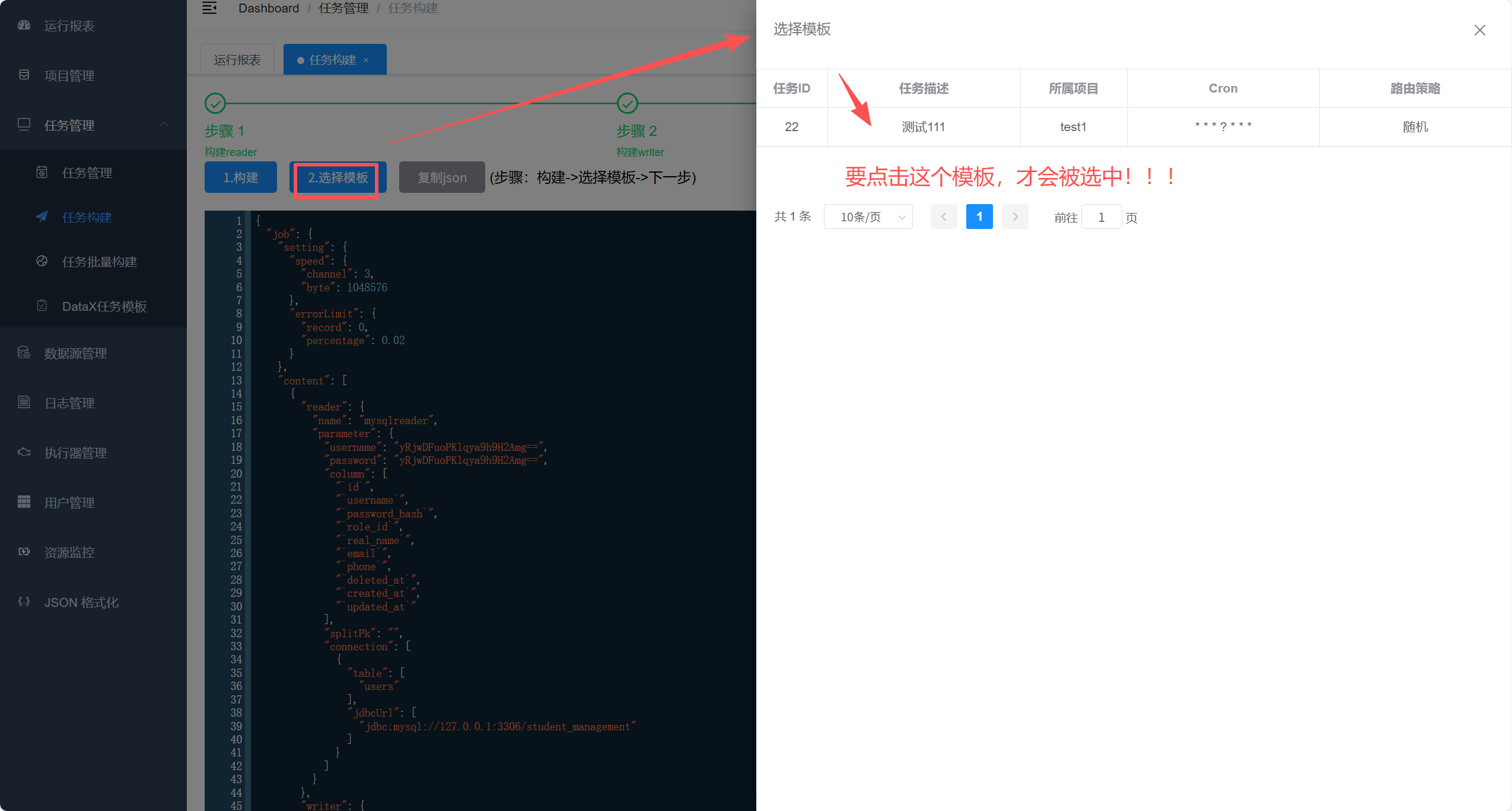Image resolution: width=1512 pixels, height=811 pixels.
Task: Click the 日志管理 document icon
Action: coord(24,403)
